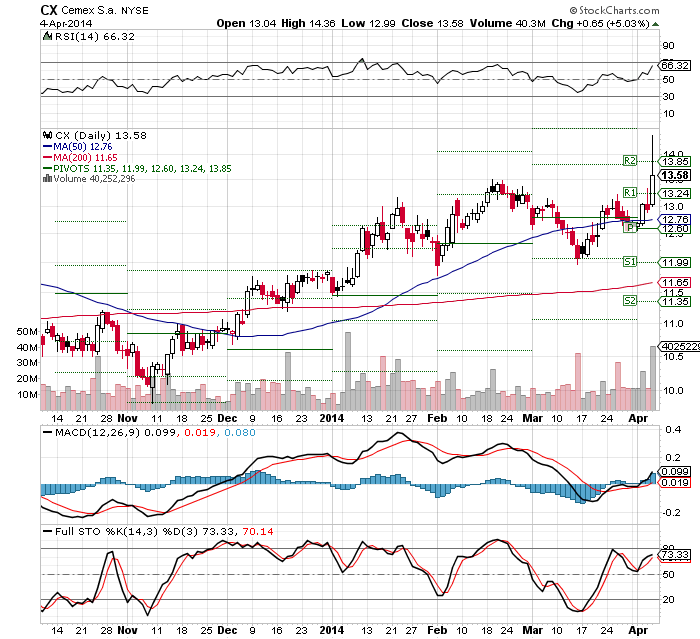
Task: Click the RSI mountain icon beside RSI(14)
Action: click(x=47, y=37)
